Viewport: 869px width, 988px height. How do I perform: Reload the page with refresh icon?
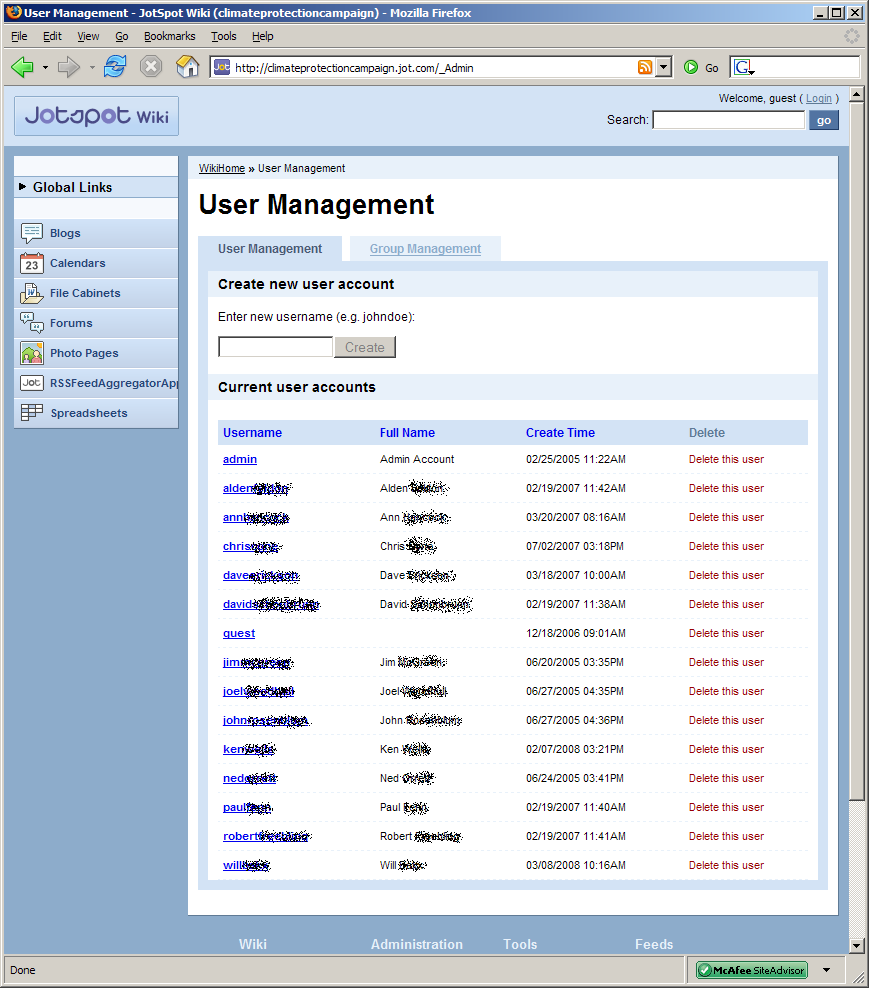(x=115, y=66)
